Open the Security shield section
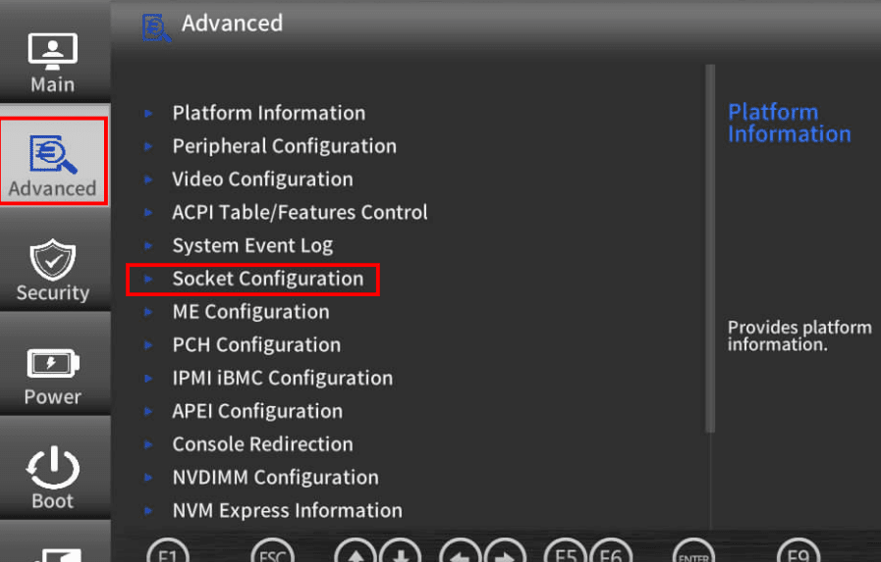 [x=53, y=270]
